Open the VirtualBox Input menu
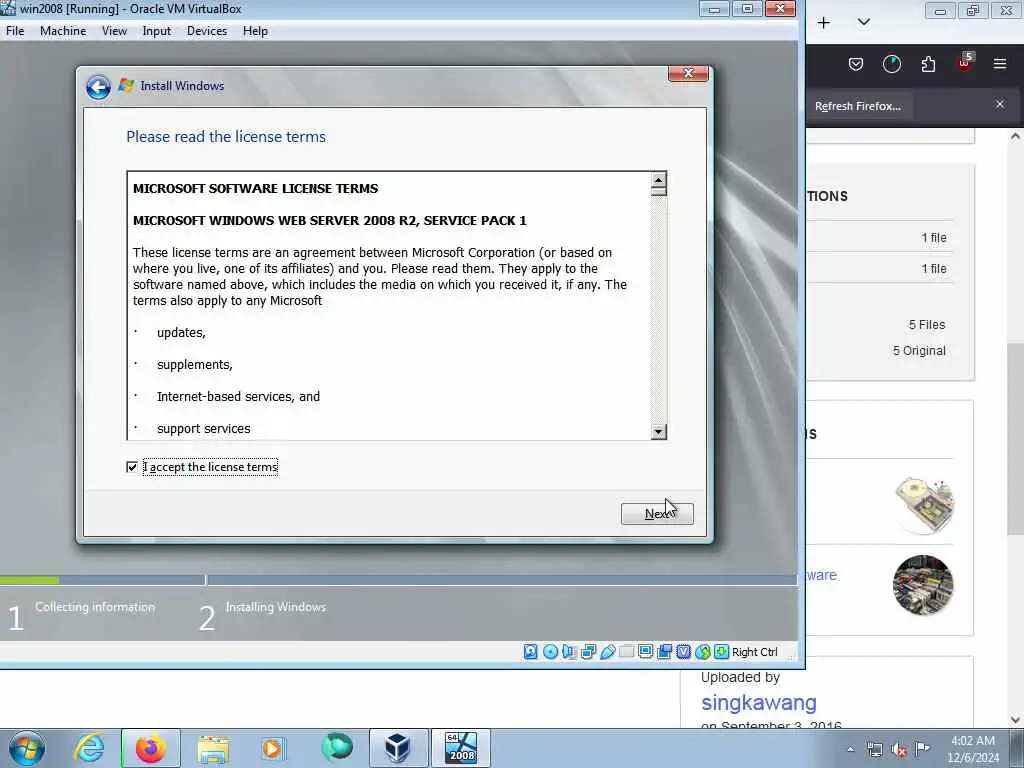Image resolution: width=1024 pixels, height=768 pixels. coord(157,31)
